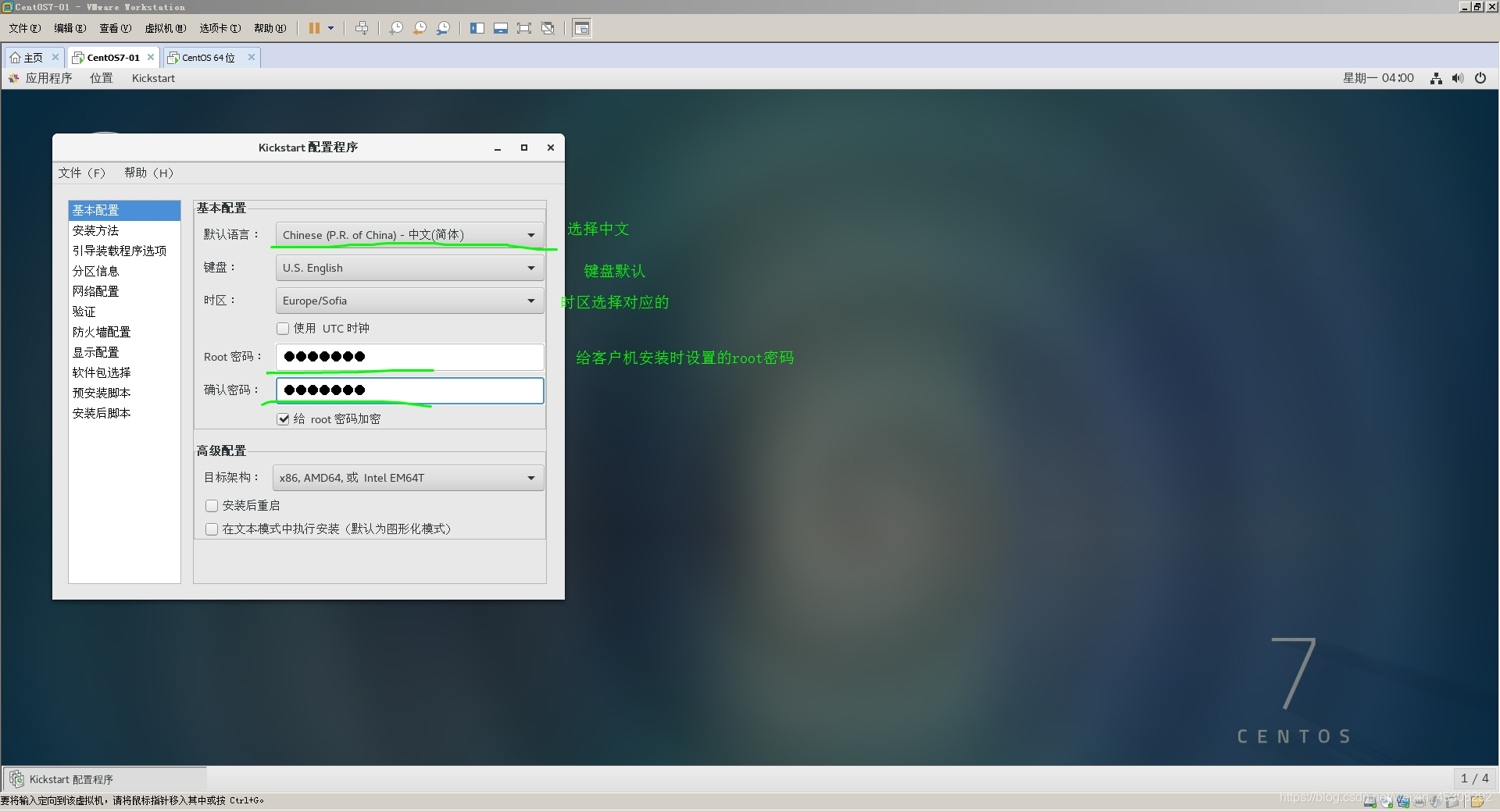The image size is (1500, 812).
Task: Select 软件包选择 in the sidebar list
Action: [124, 373]
